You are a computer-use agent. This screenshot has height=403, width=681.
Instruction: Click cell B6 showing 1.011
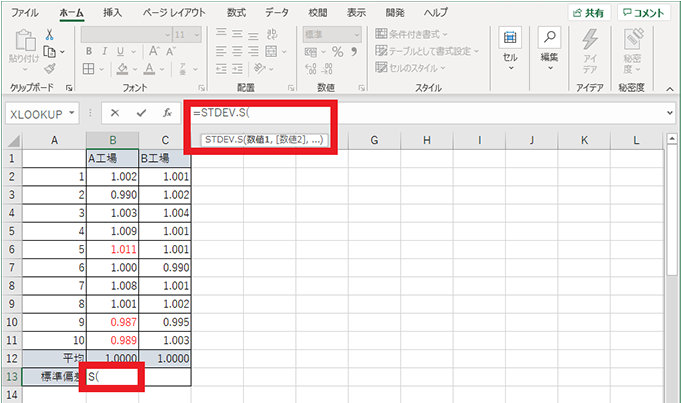(x=112, y=249)
